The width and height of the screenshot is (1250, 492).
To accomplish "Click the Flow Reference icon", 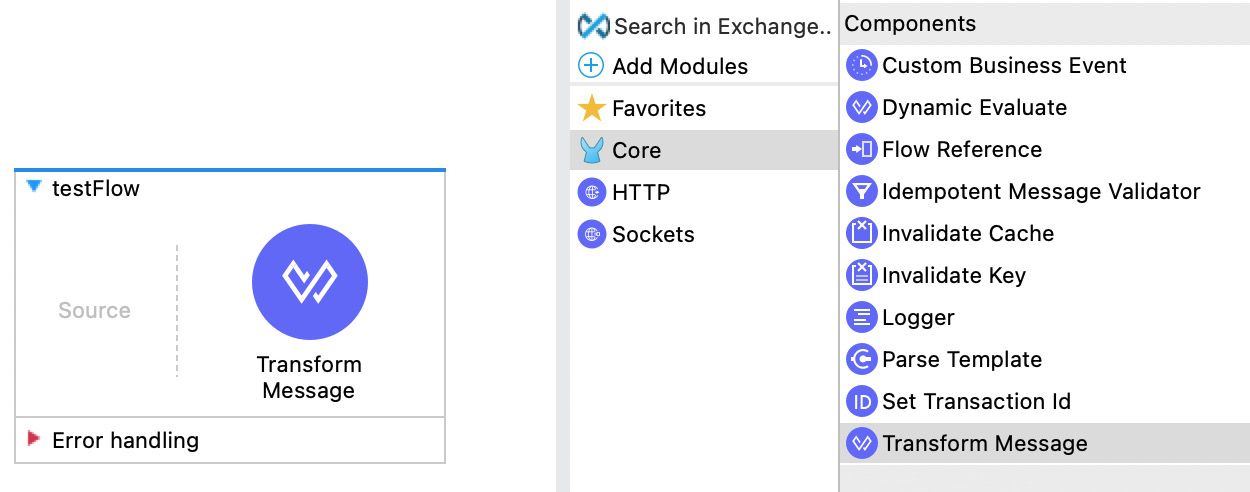I will [x=861, y=150].
